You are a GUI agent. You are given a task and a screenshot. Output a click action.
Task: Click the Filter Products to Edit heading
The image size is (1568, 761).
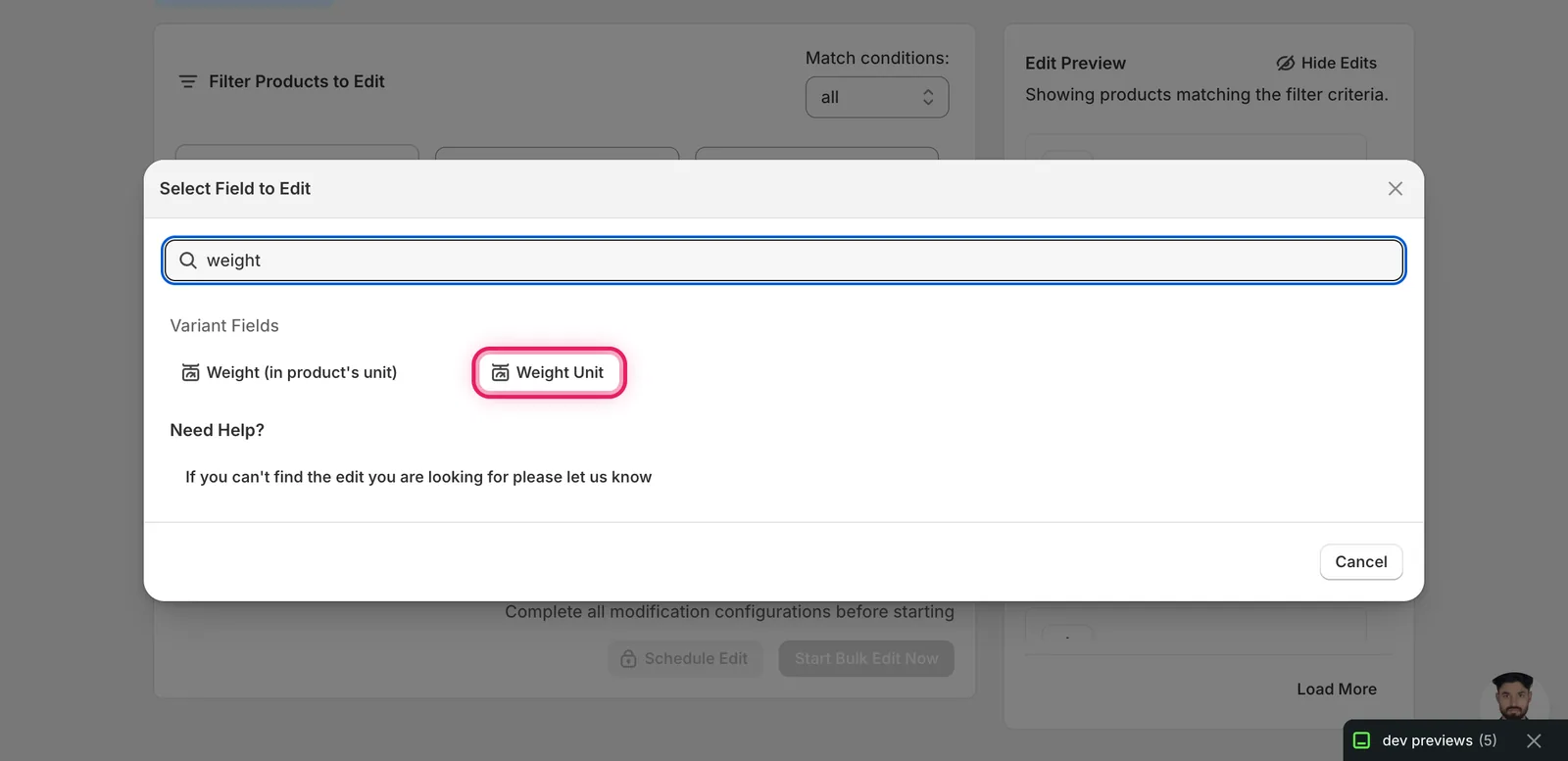coord(296,81)
